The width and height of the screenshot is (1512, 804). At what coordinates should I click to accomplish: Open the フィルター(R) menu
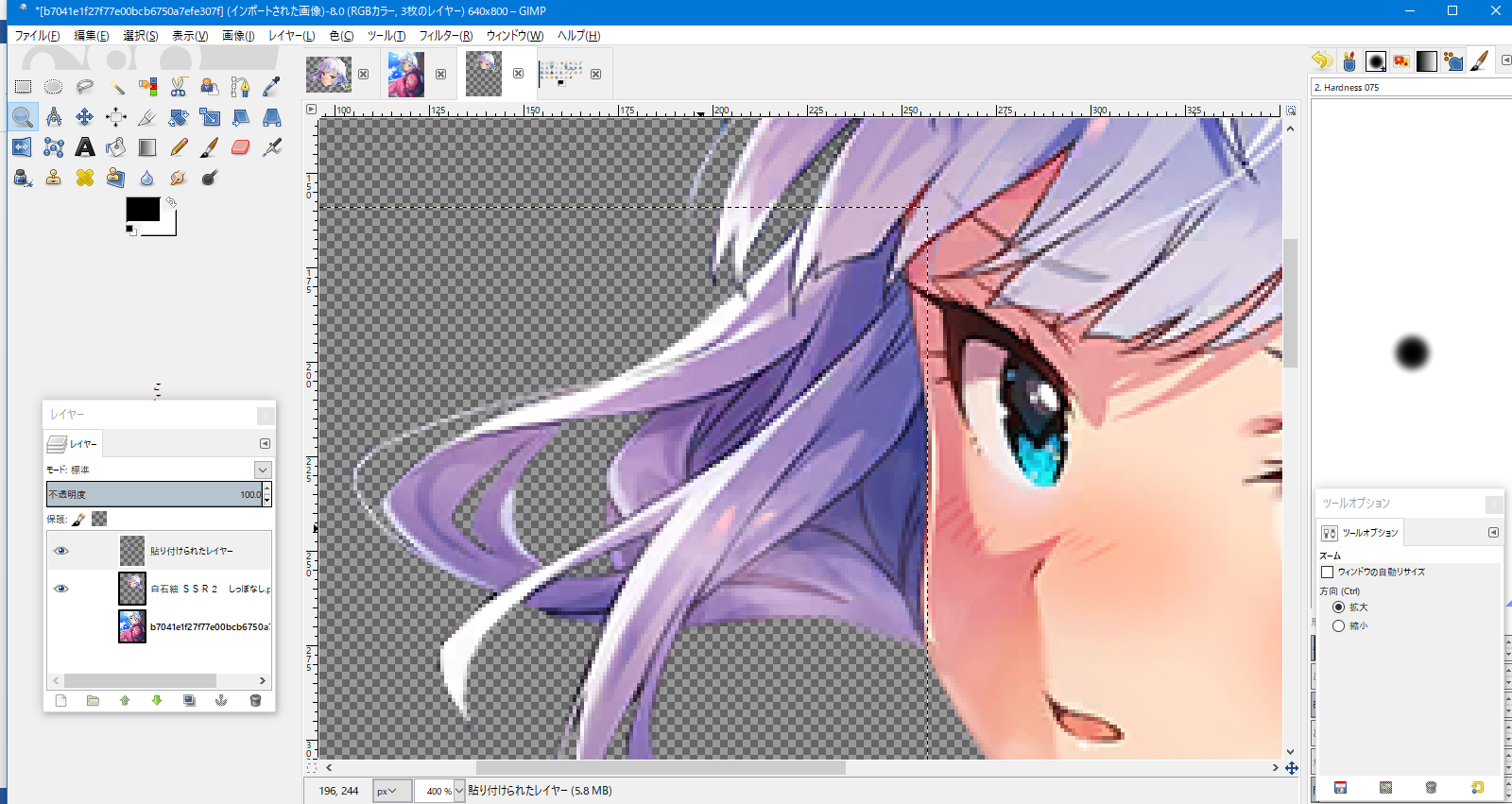pos(445,36)
